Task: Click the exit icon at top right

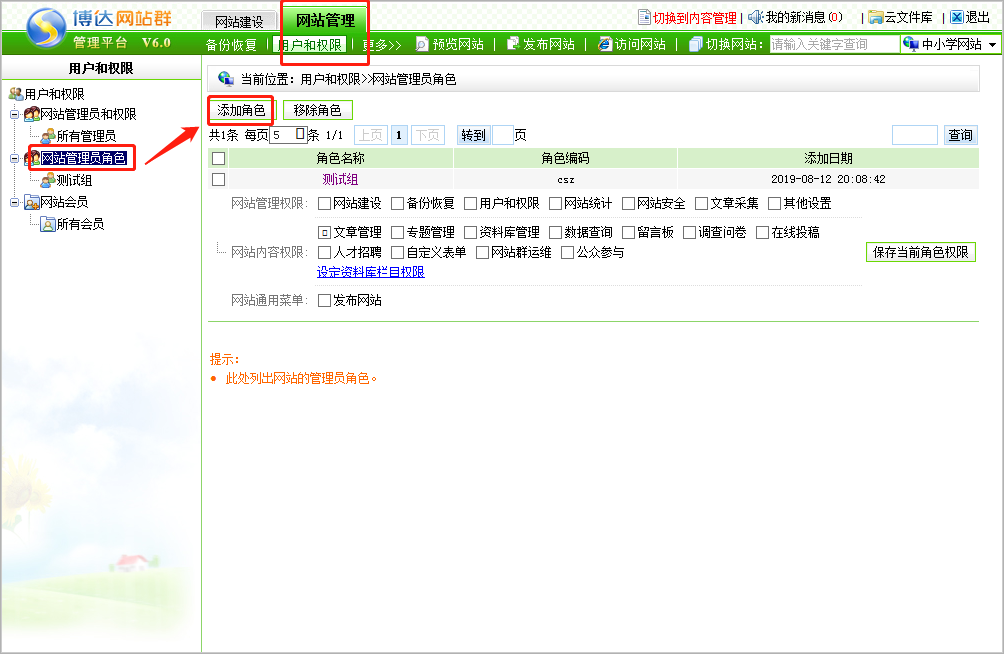Action: [956, 17]
